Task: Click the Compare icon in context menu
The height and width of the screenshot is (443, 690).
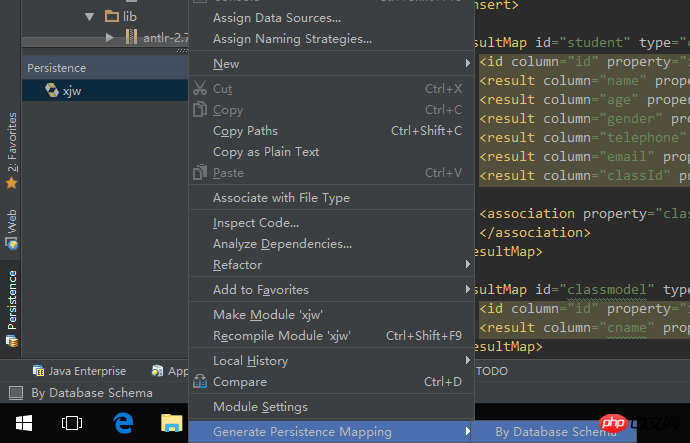Action: (x=198, y=382)
